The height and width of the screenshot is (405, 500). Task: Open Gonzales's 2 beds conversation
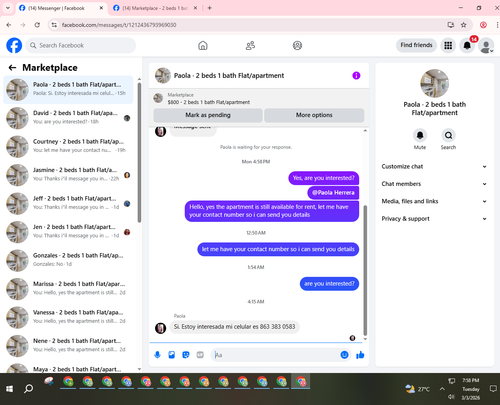(68, 260)
